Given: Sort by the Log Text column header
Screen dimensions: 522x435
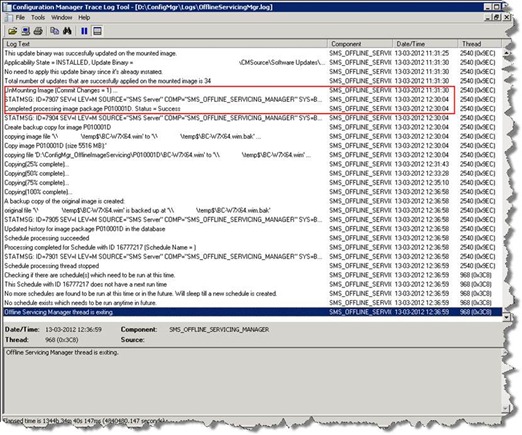Looking at the screenshot, I should point(165,44).
